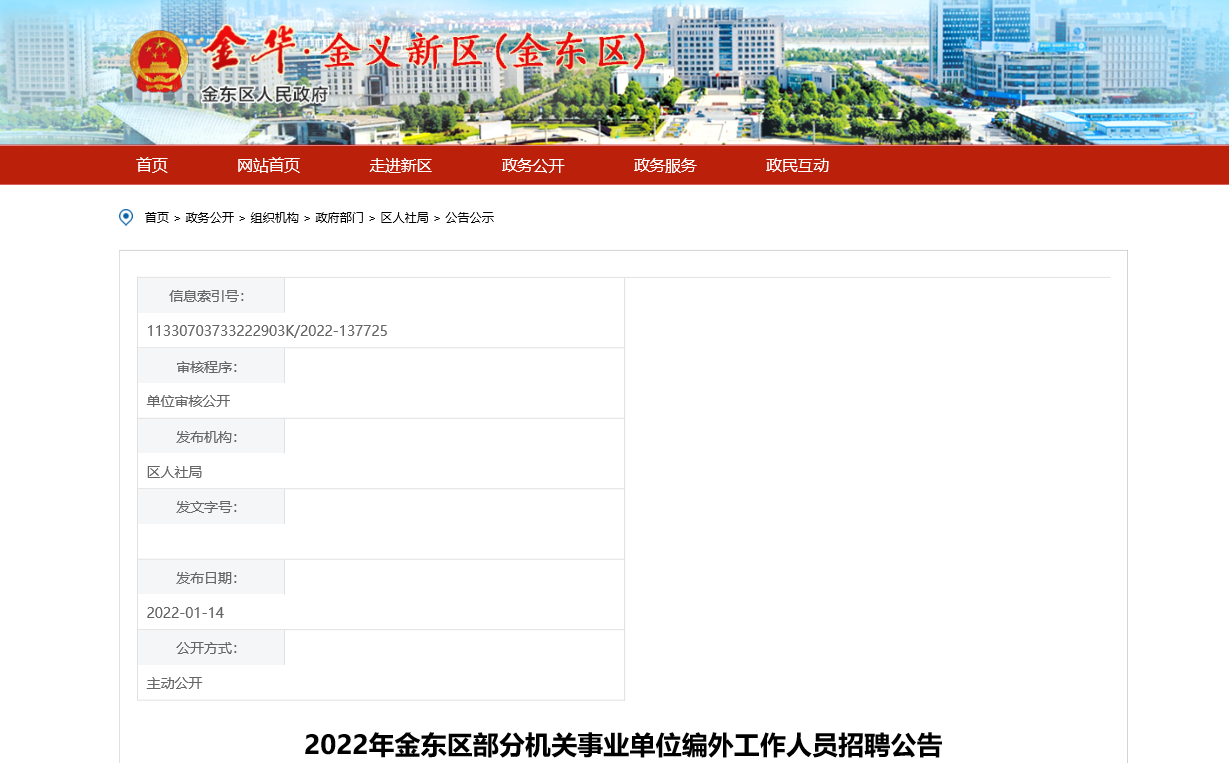Click the 金华·金义新区(金东区) banner title
Screen dimensions: 1229x763
click(x=424, y=50)
